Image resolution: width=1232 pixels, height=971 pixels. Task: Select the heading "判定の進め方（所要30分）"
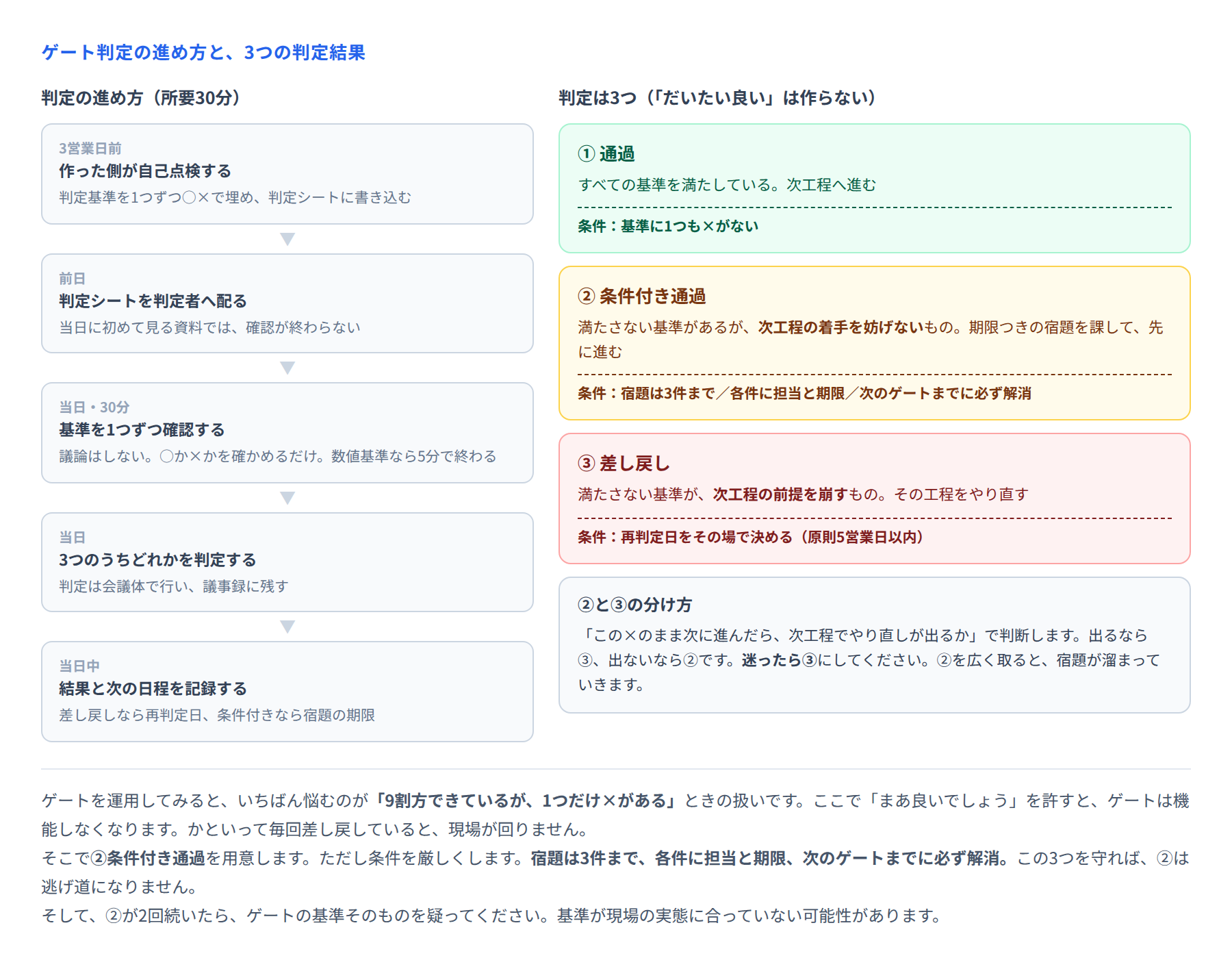[141, 98]
